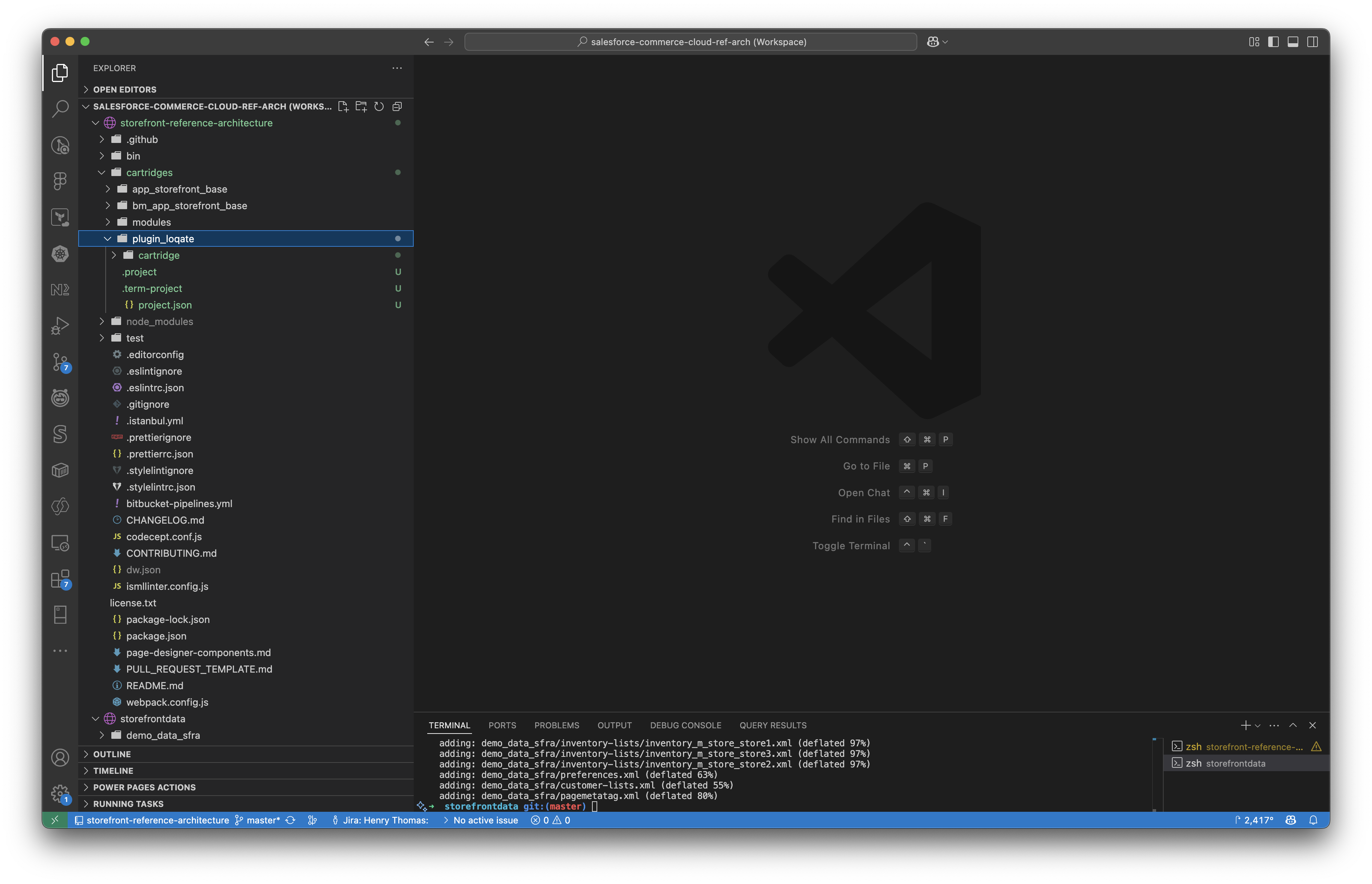Create a new terminal with plus icon
Viewport: 1372px width, 884px height.
coord(1245,726)
